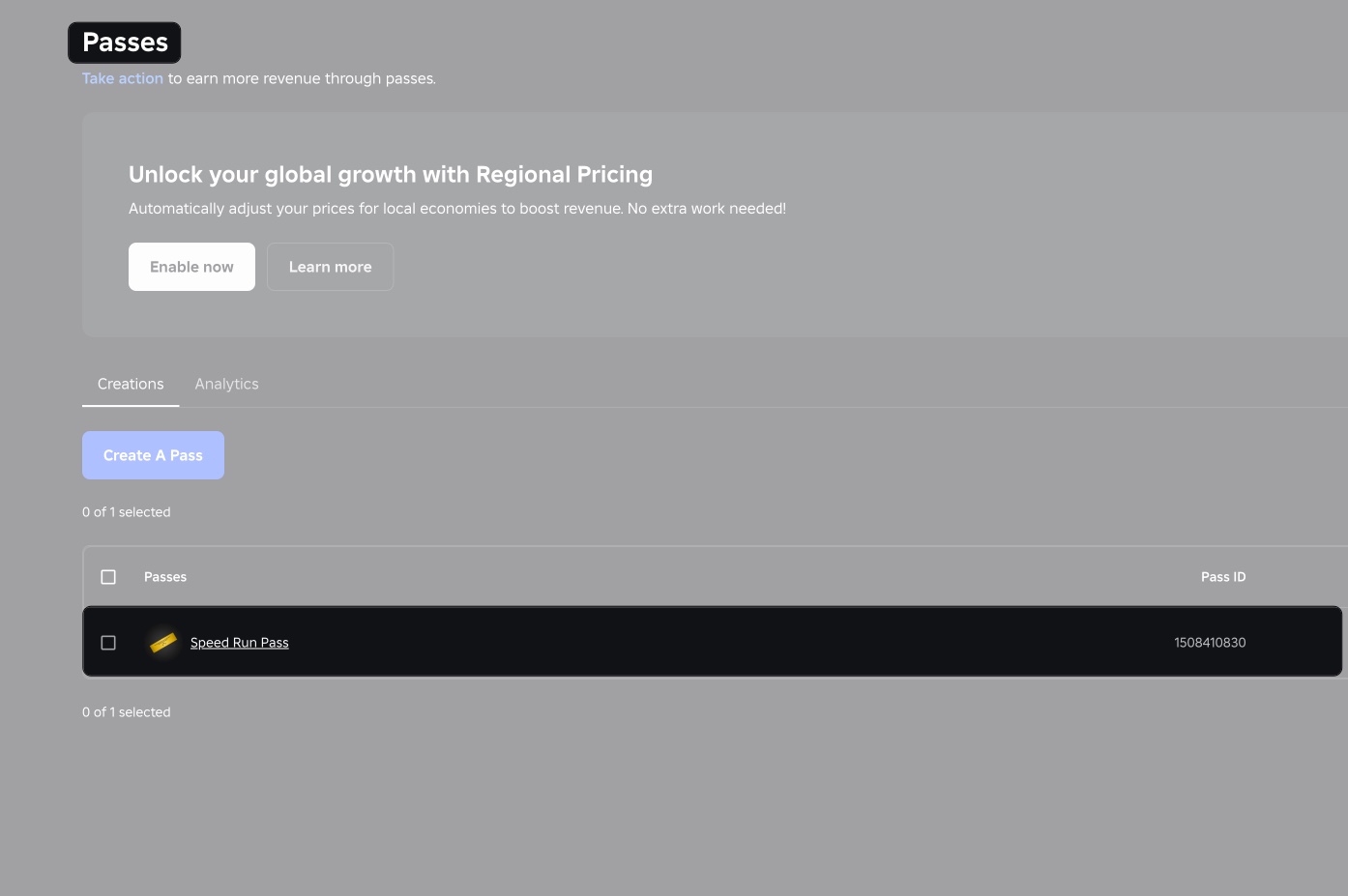The width and height of the screenshot is (1348, 896).
Task: Open the Speed Run Pass details link
Action: click(x=239, y=642)
